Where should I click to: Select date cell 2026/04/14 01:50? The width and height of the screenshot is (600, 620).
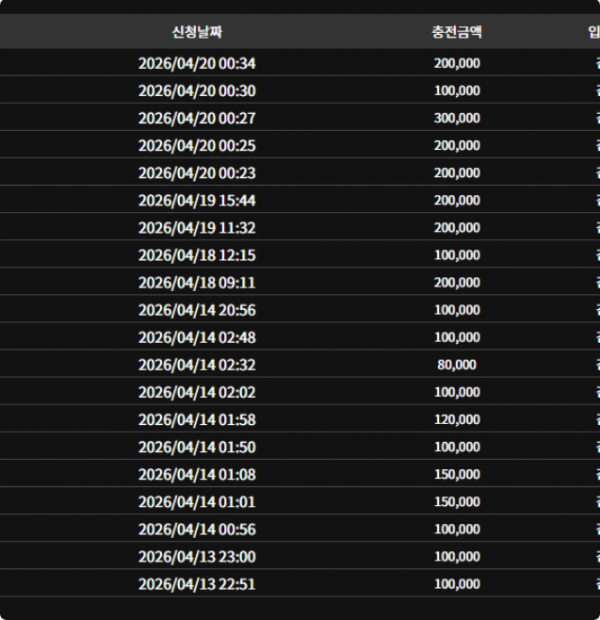(197, 447)
